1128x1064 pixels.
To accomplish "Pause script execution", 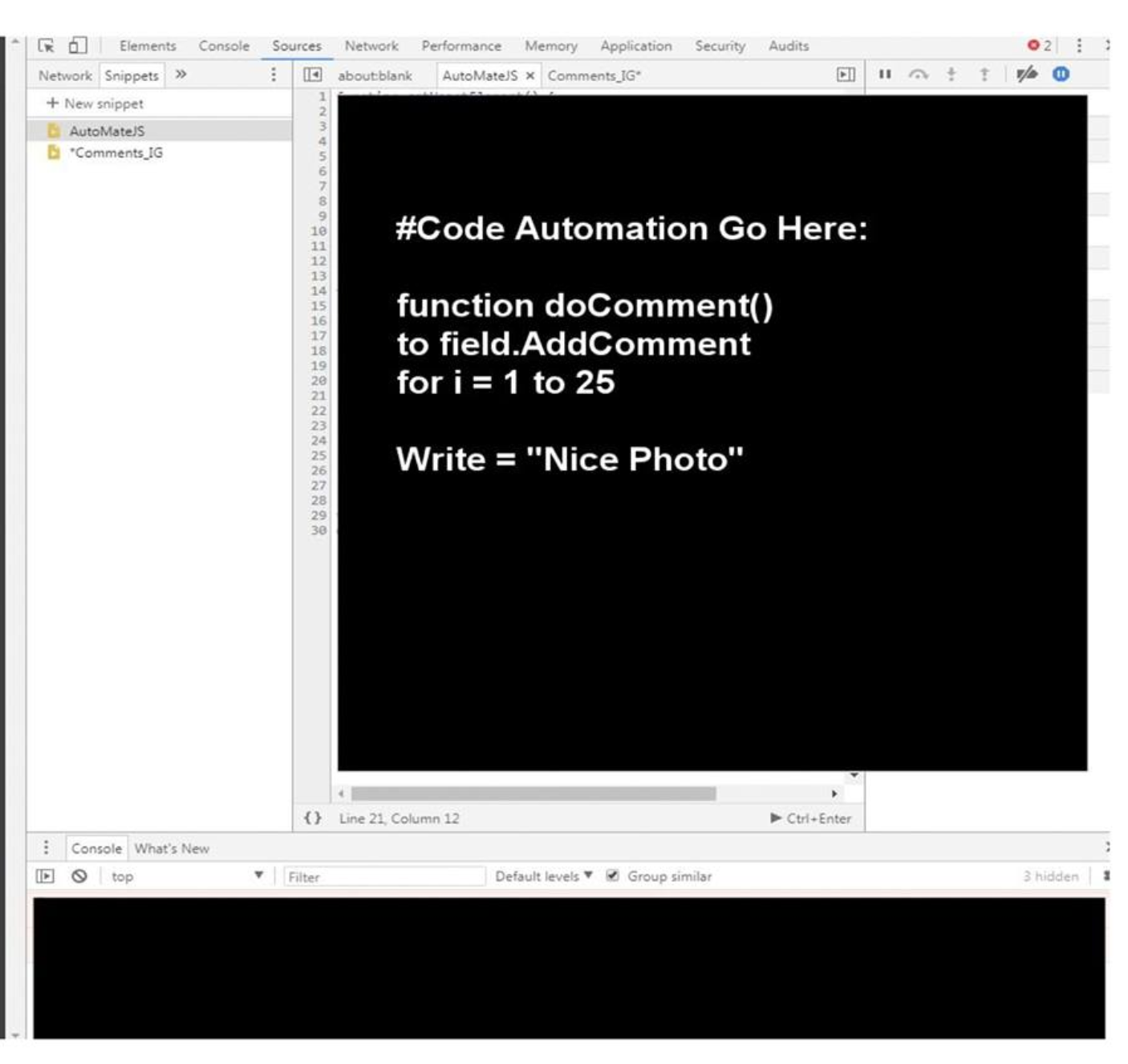I will tap(885, 74).
